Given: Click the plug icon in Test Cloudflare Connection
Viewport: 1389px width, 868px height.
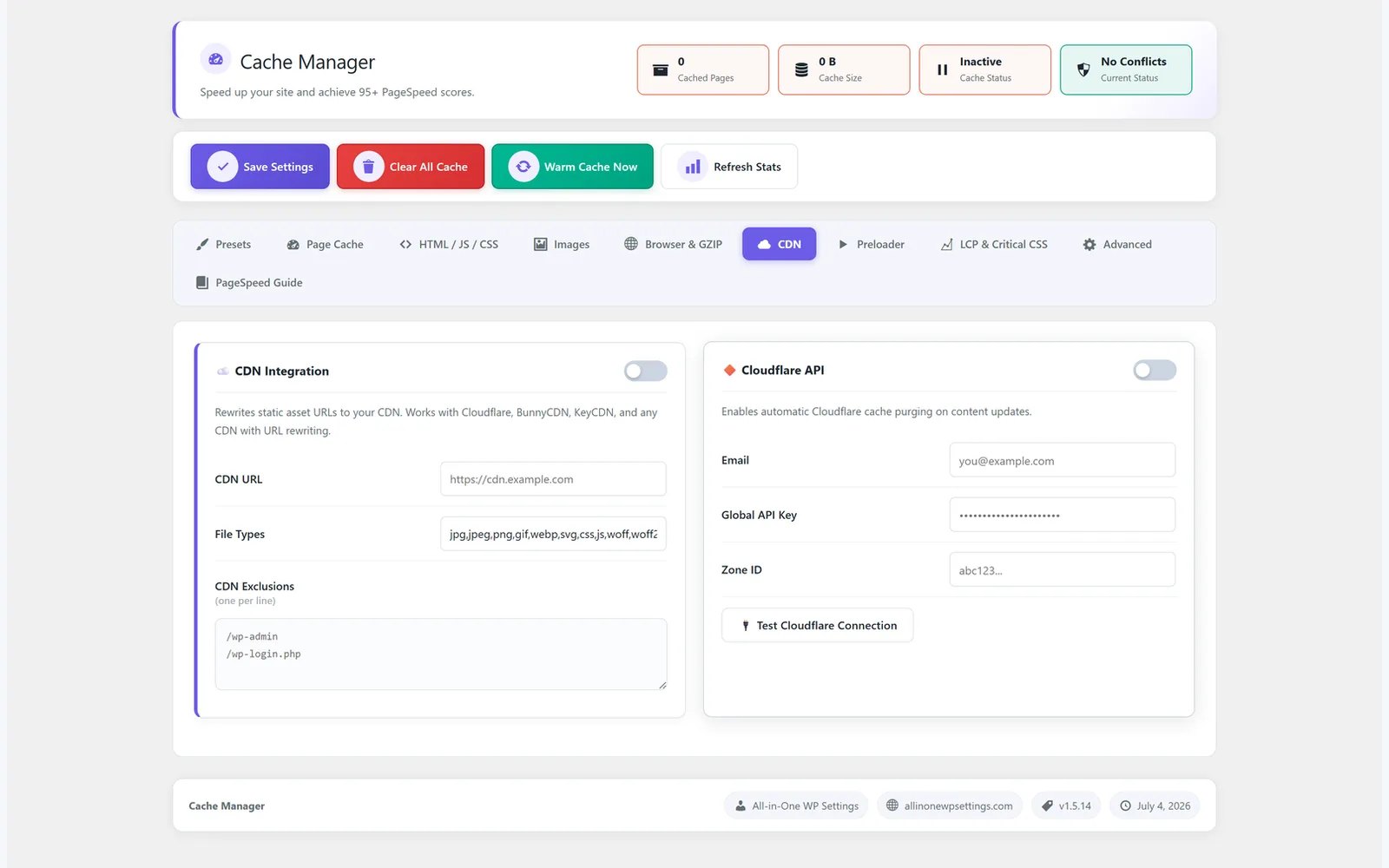Looking at the screenshot, I should (746, 626).
